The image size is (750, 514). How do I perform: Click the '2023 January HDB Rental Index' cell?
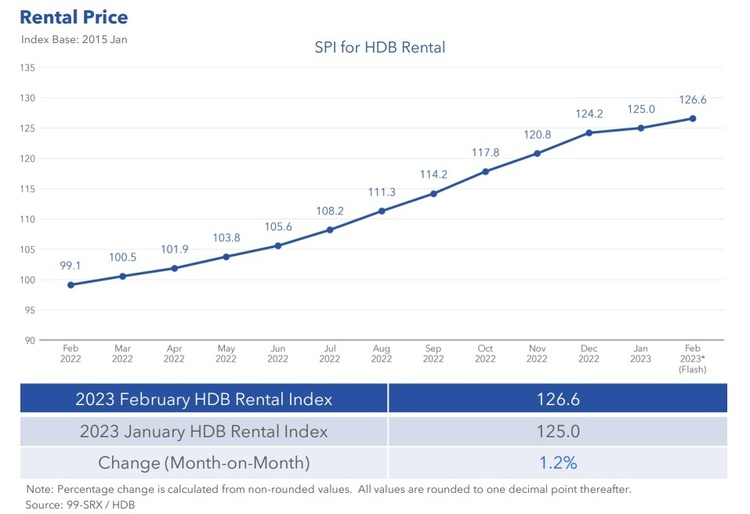tap(204, 431)
